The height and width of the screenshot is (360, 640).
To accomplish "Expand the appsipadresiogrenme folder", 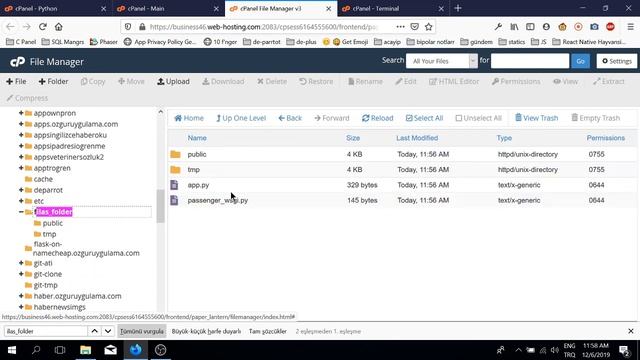I will click(x=21, y=146).
